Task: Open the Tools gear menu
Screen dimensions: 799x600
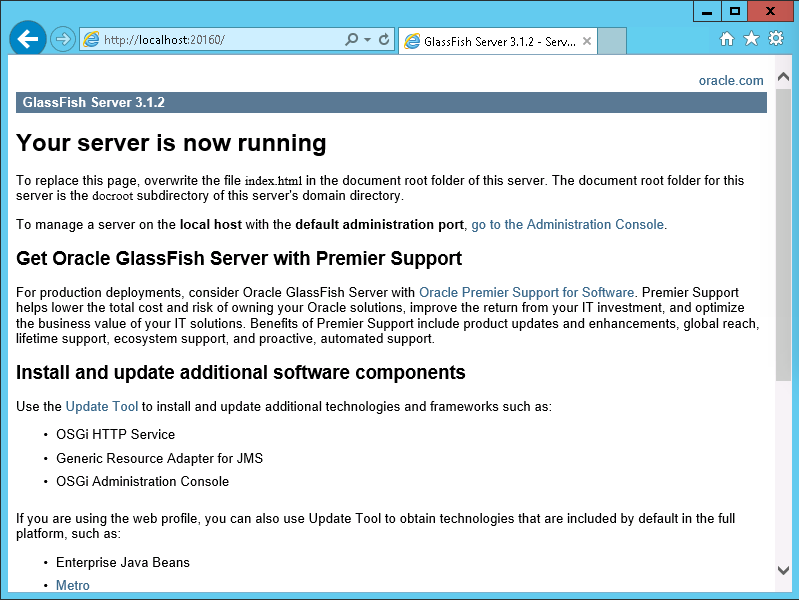Action: [775, 39]
